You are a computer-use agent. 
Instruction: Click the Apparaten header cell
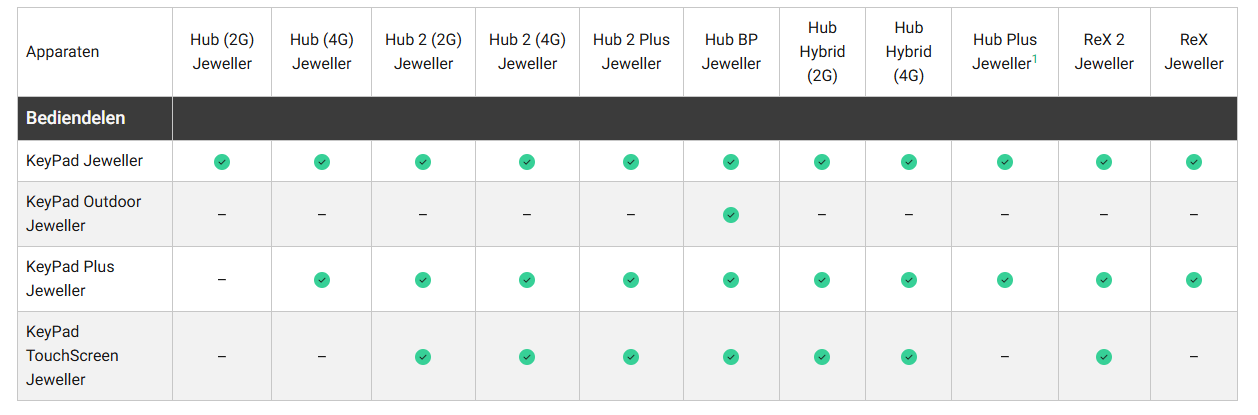click(x=62, y=52)
